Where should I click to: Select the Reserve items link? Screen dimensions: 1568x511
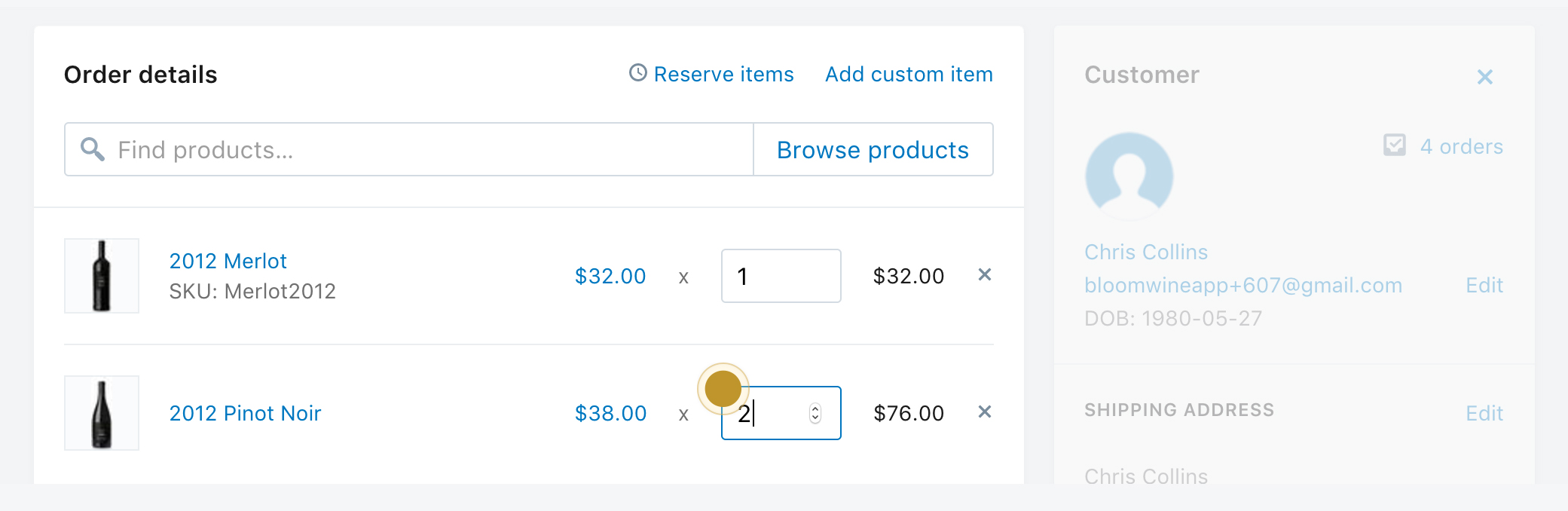[723, 74]
